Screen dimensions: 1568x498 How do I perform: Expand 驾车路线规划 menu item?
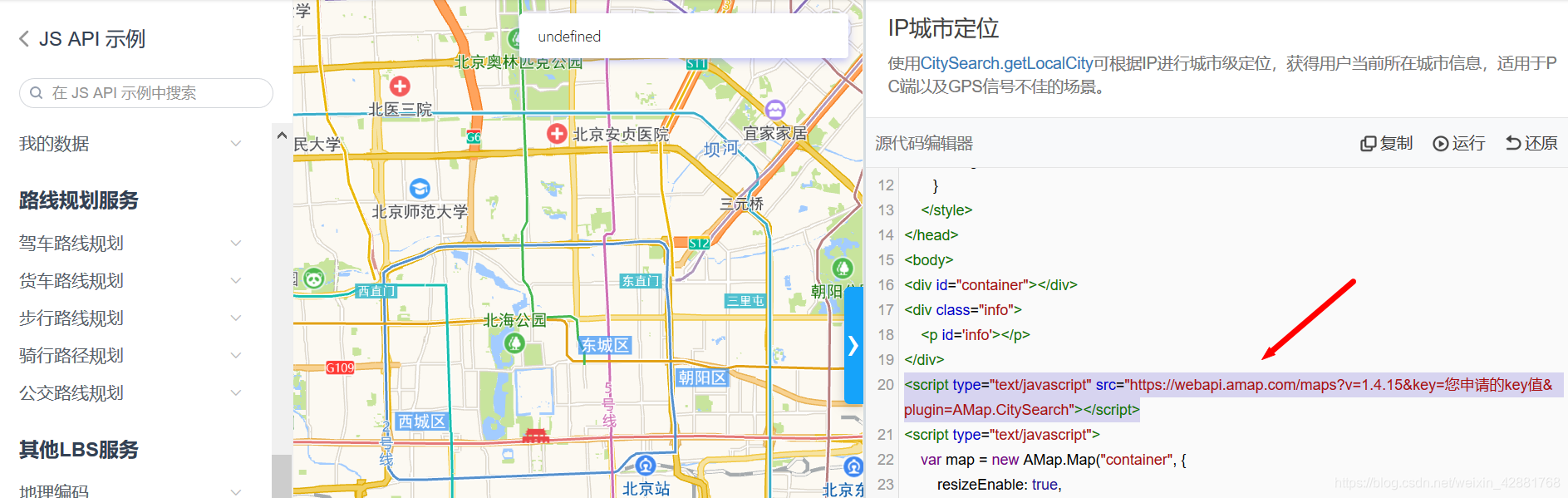tap(236, 244)
